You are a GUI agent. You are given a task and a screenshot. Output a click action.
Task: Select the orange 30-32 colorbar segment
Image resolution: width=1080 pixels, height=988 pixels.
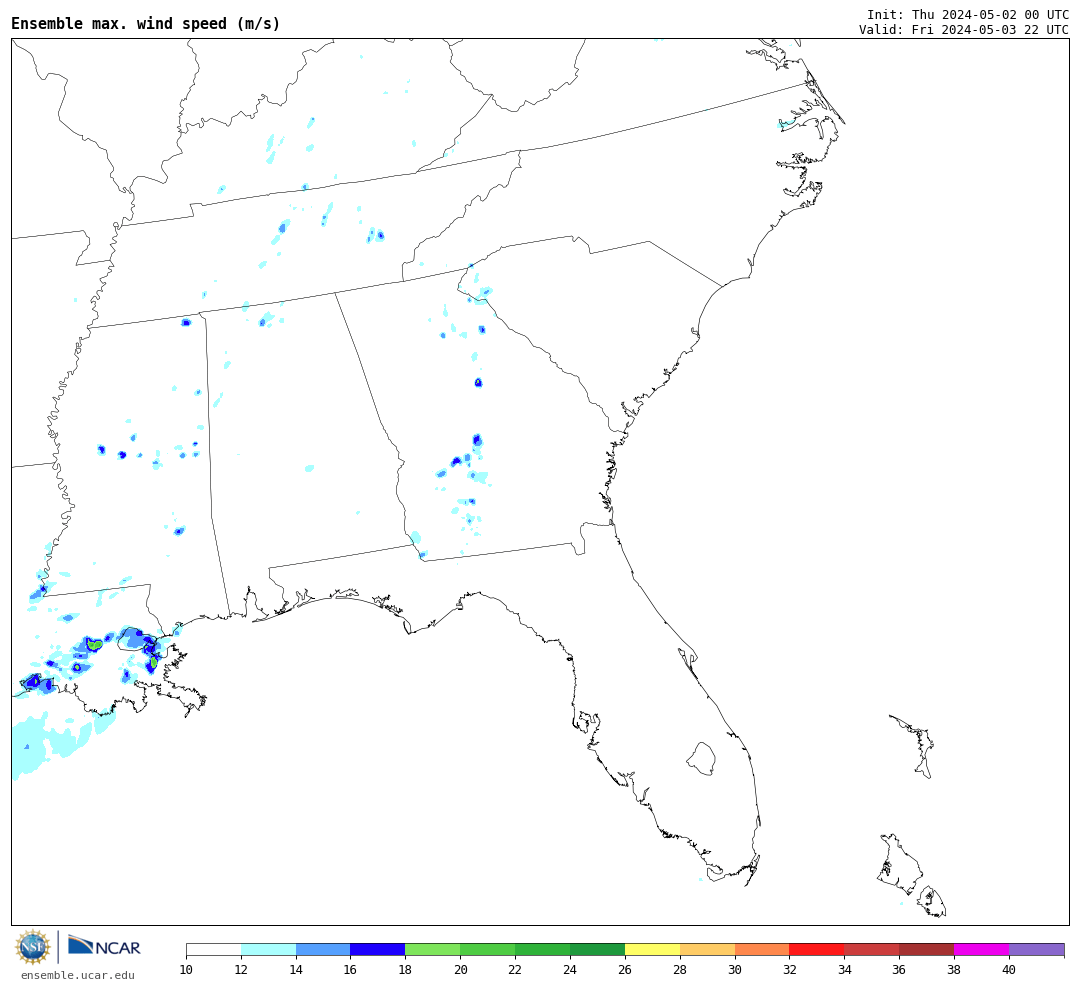(x=762, y=949)
